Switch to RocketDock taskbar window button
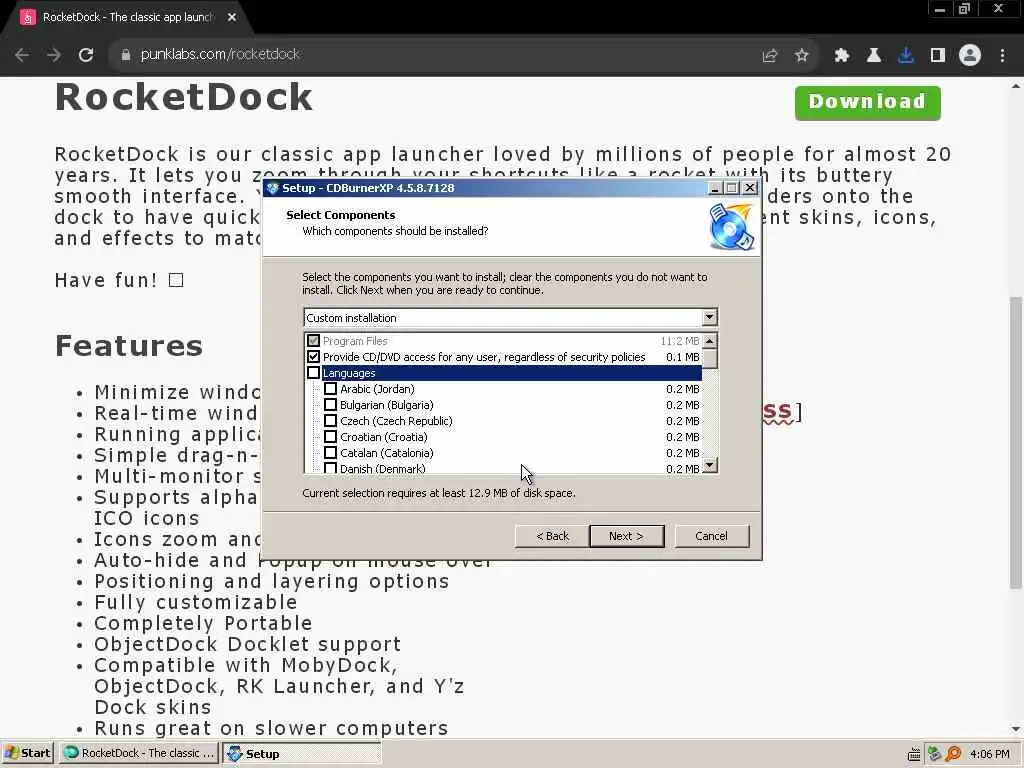The image size is (1024, 768). click(x=139, y=754)
